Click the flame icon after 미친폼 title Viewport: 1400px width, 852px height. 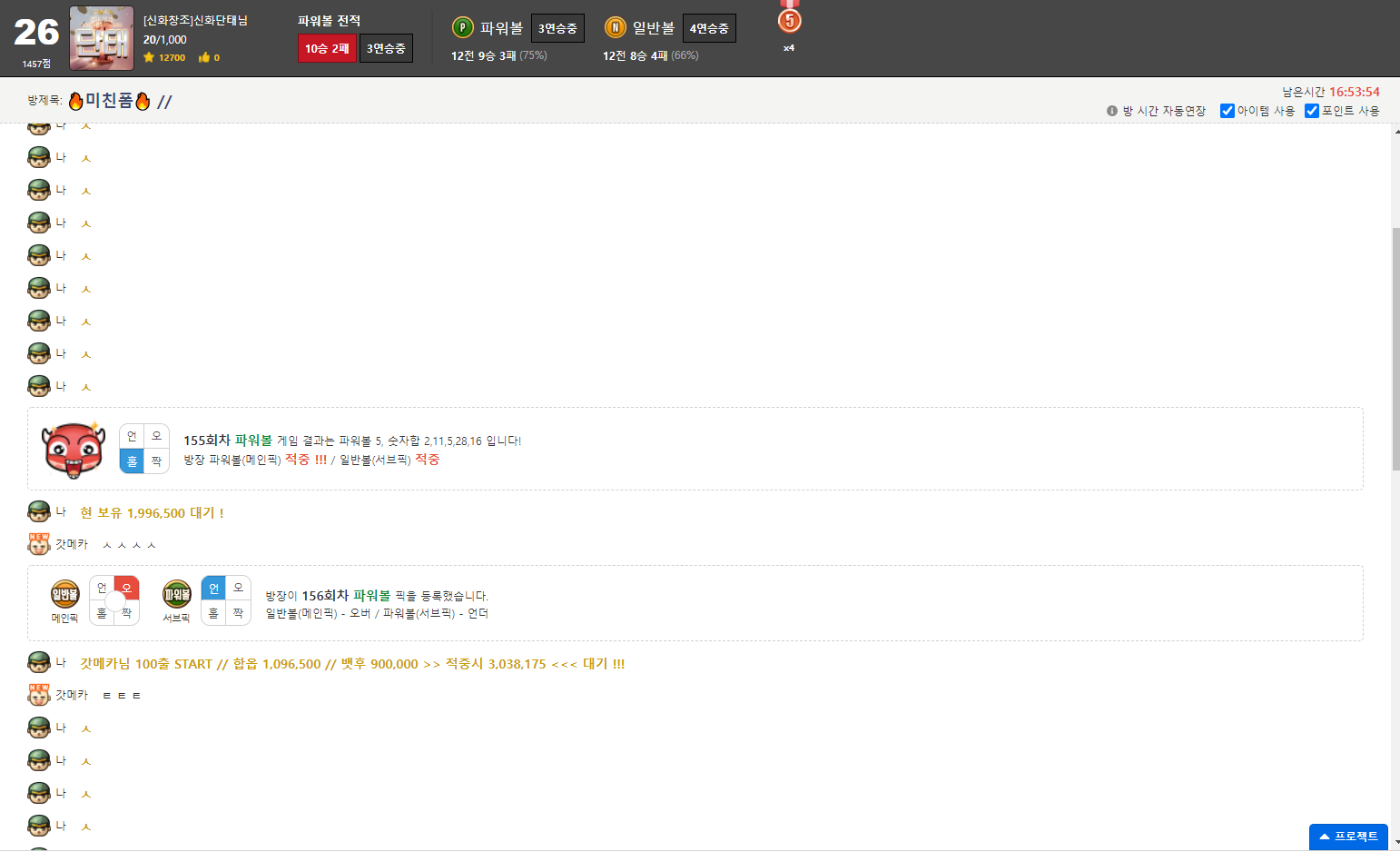(143, 101)
